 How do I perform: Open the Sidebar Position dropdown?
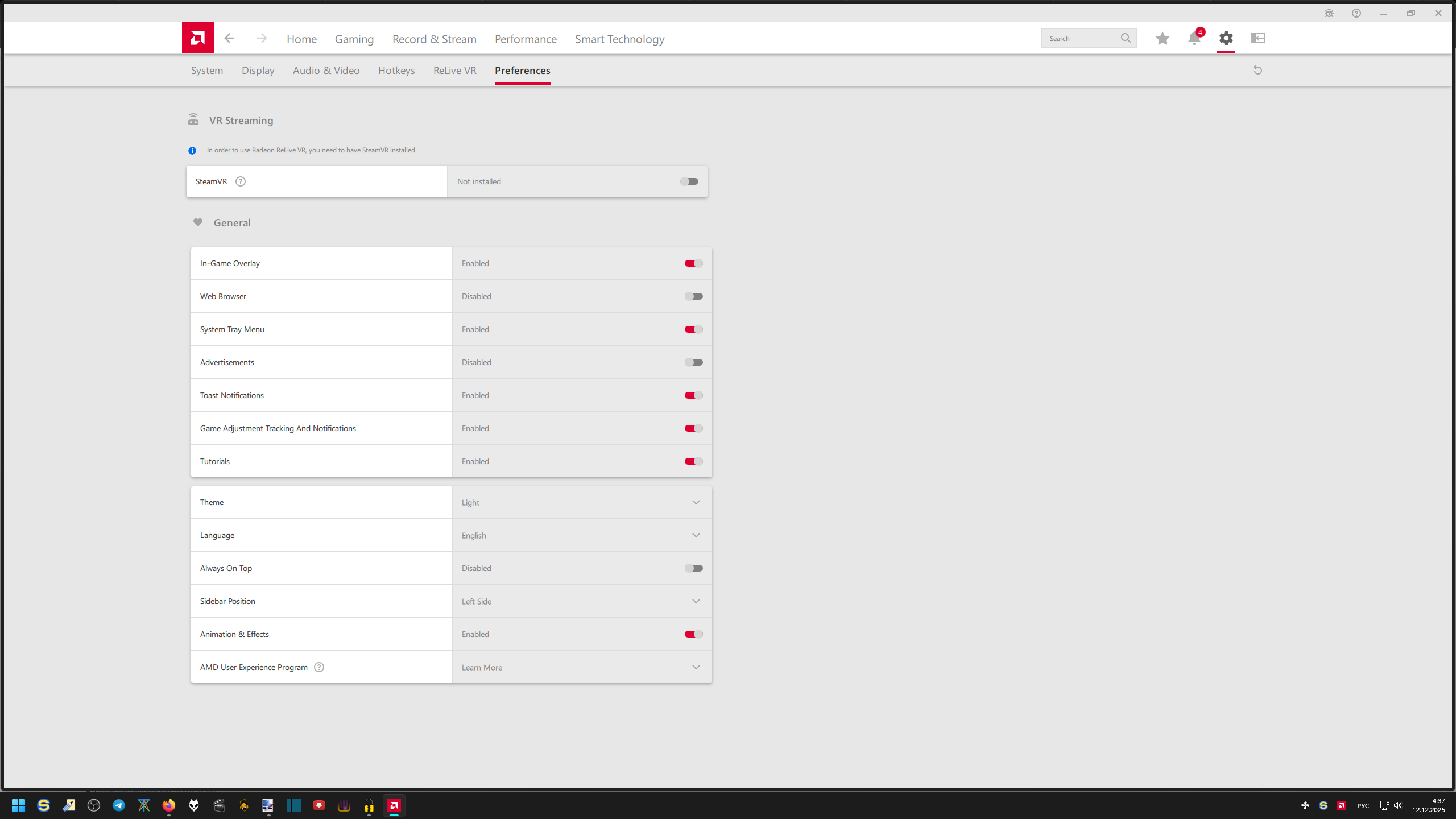[696, 601]
